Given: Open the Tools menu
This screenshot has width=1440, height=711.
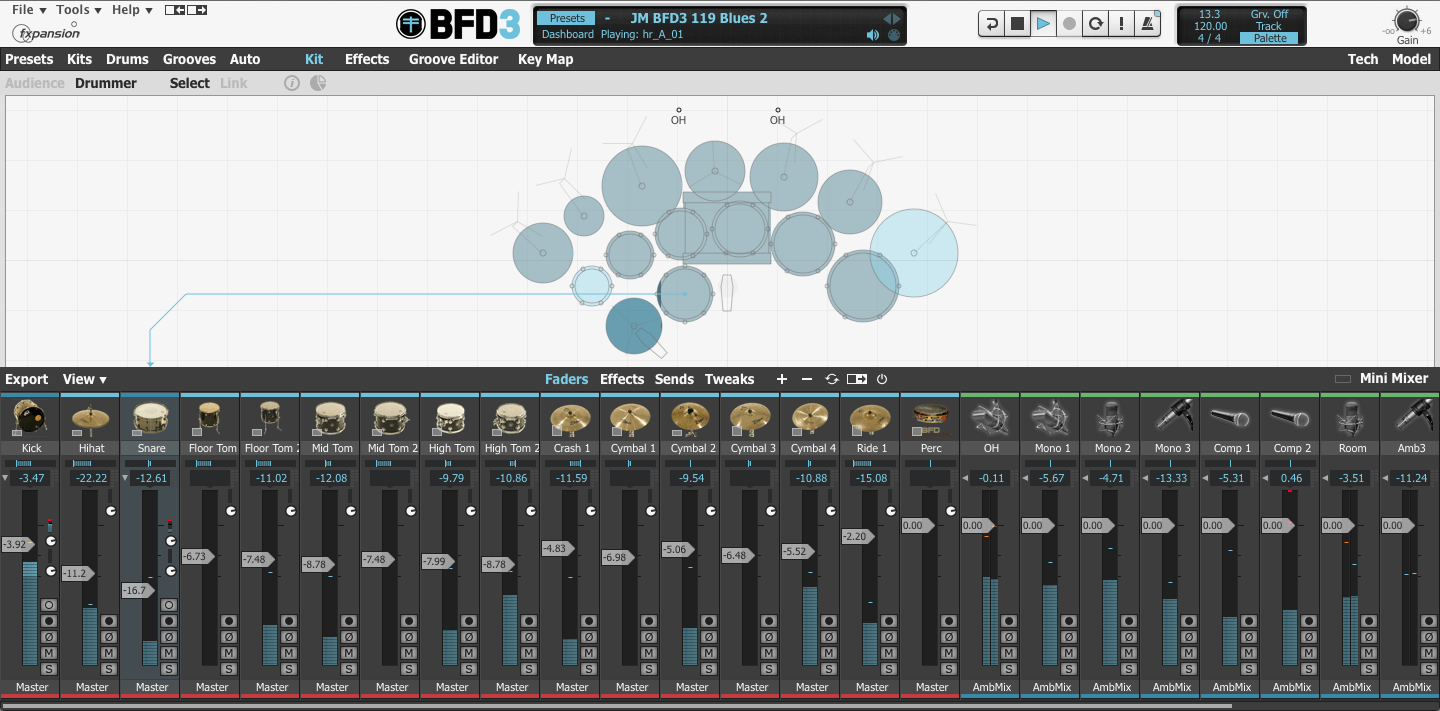Looking at the screenshot, I should pyautogui.click(x=78, y=10).
